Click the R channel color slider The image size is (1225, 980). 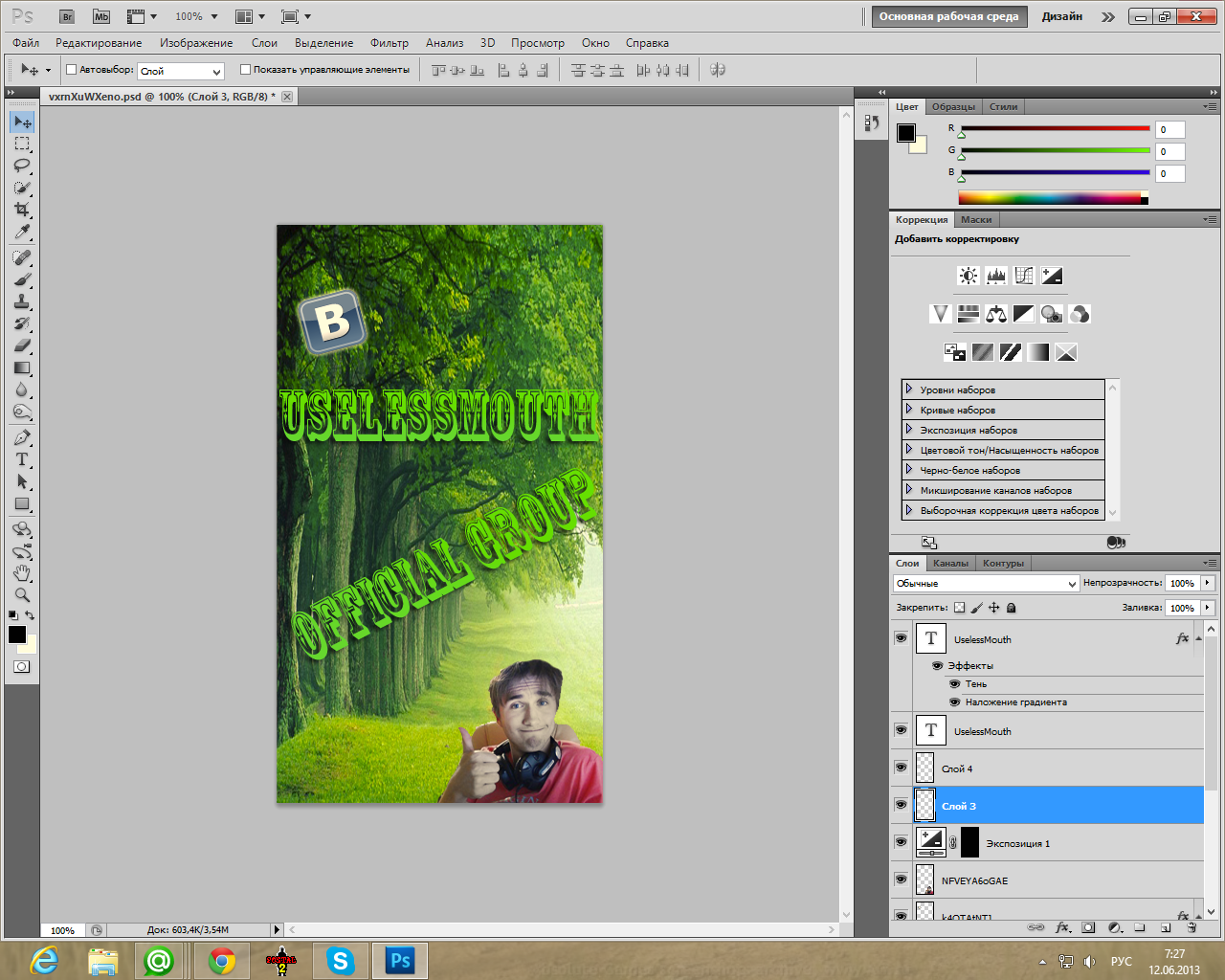pyautogui.click(x=1055, y=128)
